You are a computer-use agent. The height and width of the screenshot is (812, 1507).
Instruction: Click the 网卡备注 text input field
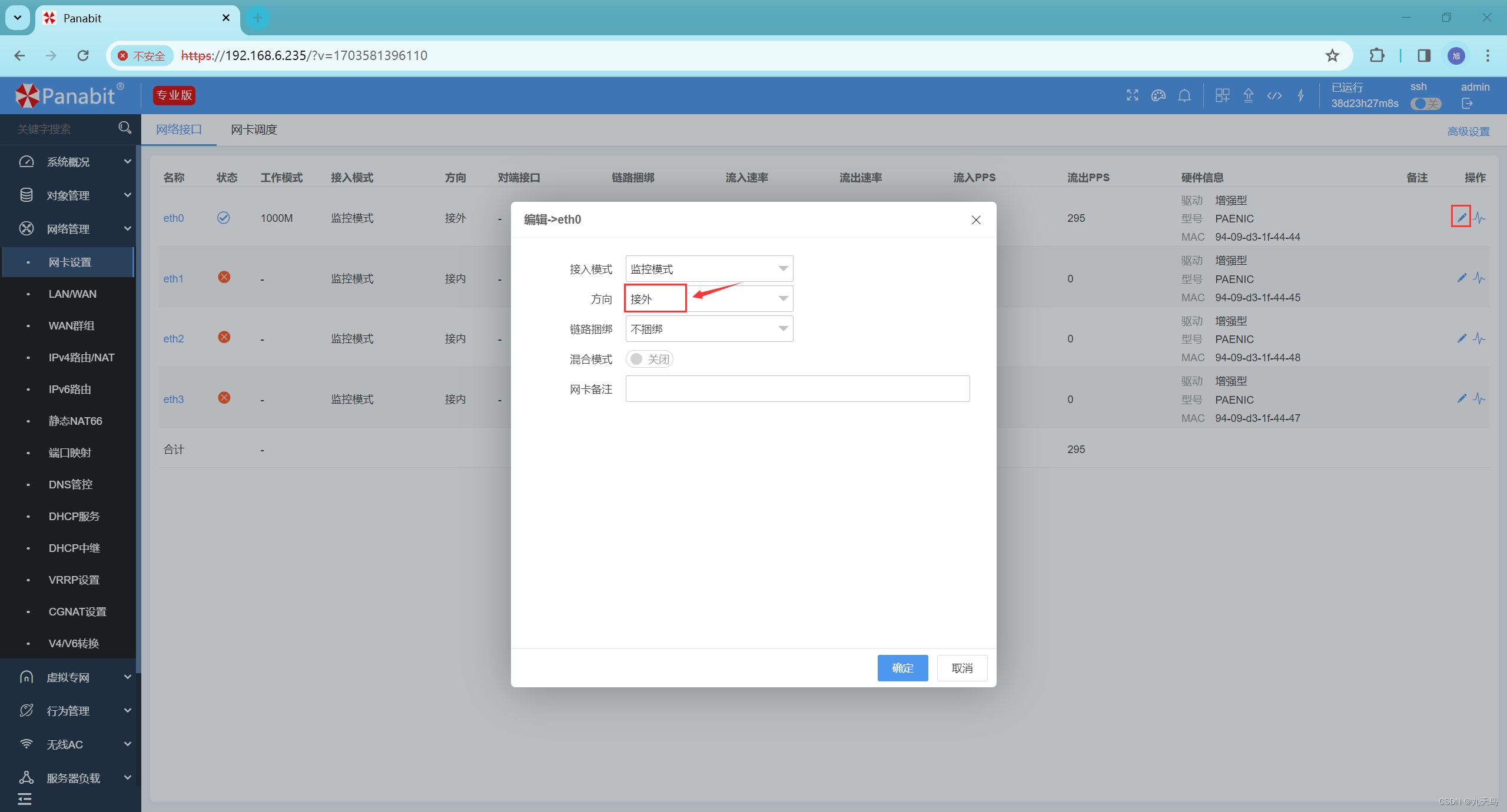tap(797, 389)
